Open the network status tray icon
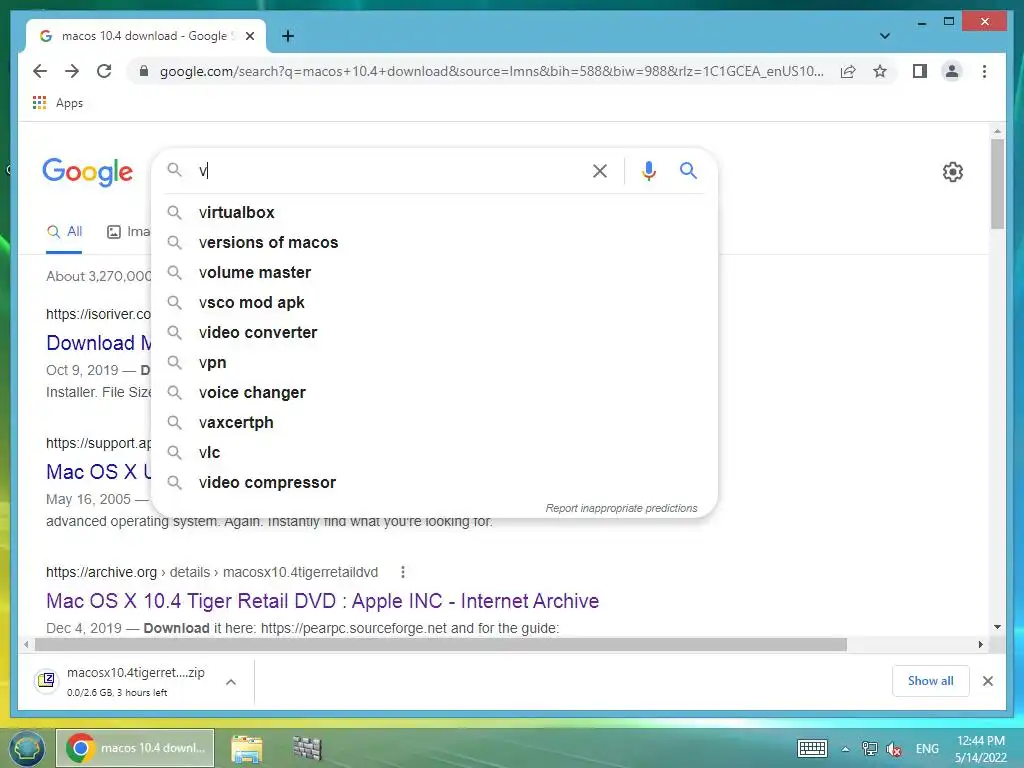 point(869,748)
